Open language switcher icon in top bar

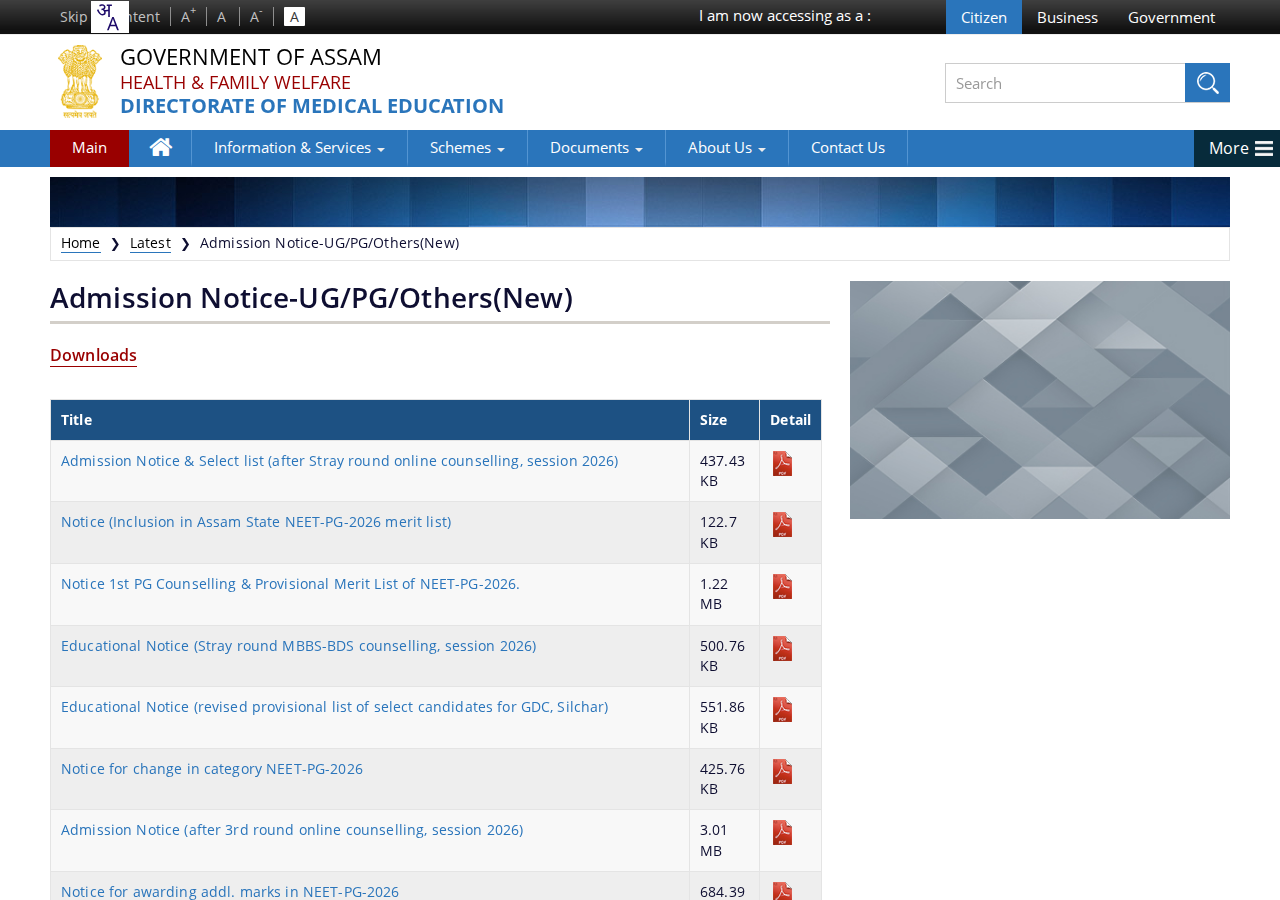pos(110,17)
